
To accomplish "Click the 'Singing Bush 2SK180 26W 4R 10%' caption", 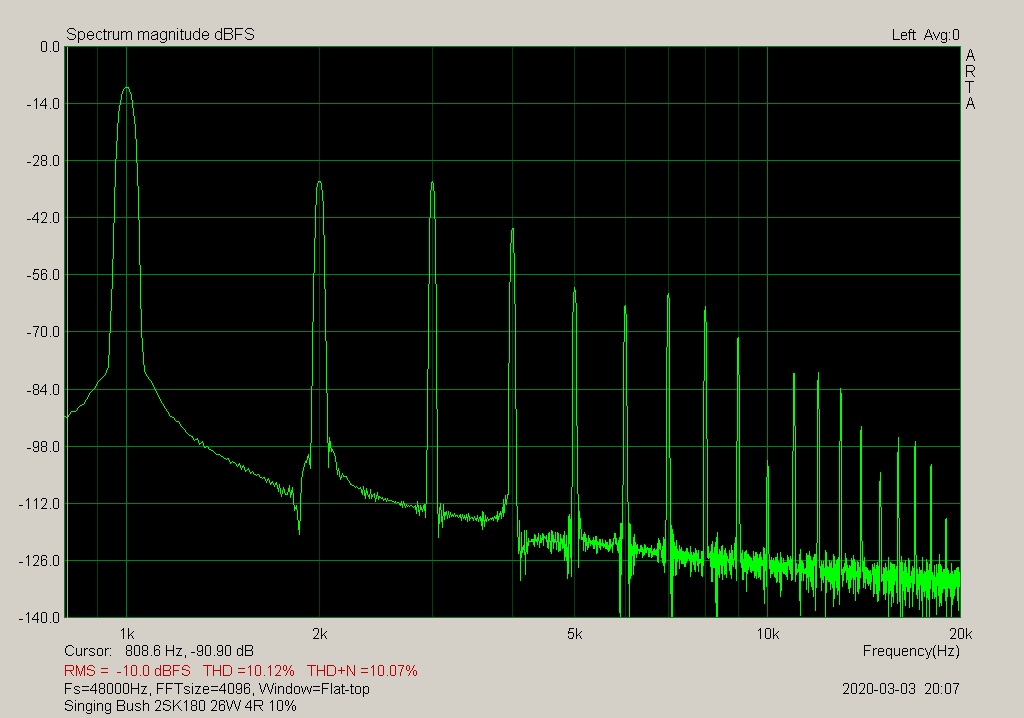I will pyautogui.click(x=180, y=706).
